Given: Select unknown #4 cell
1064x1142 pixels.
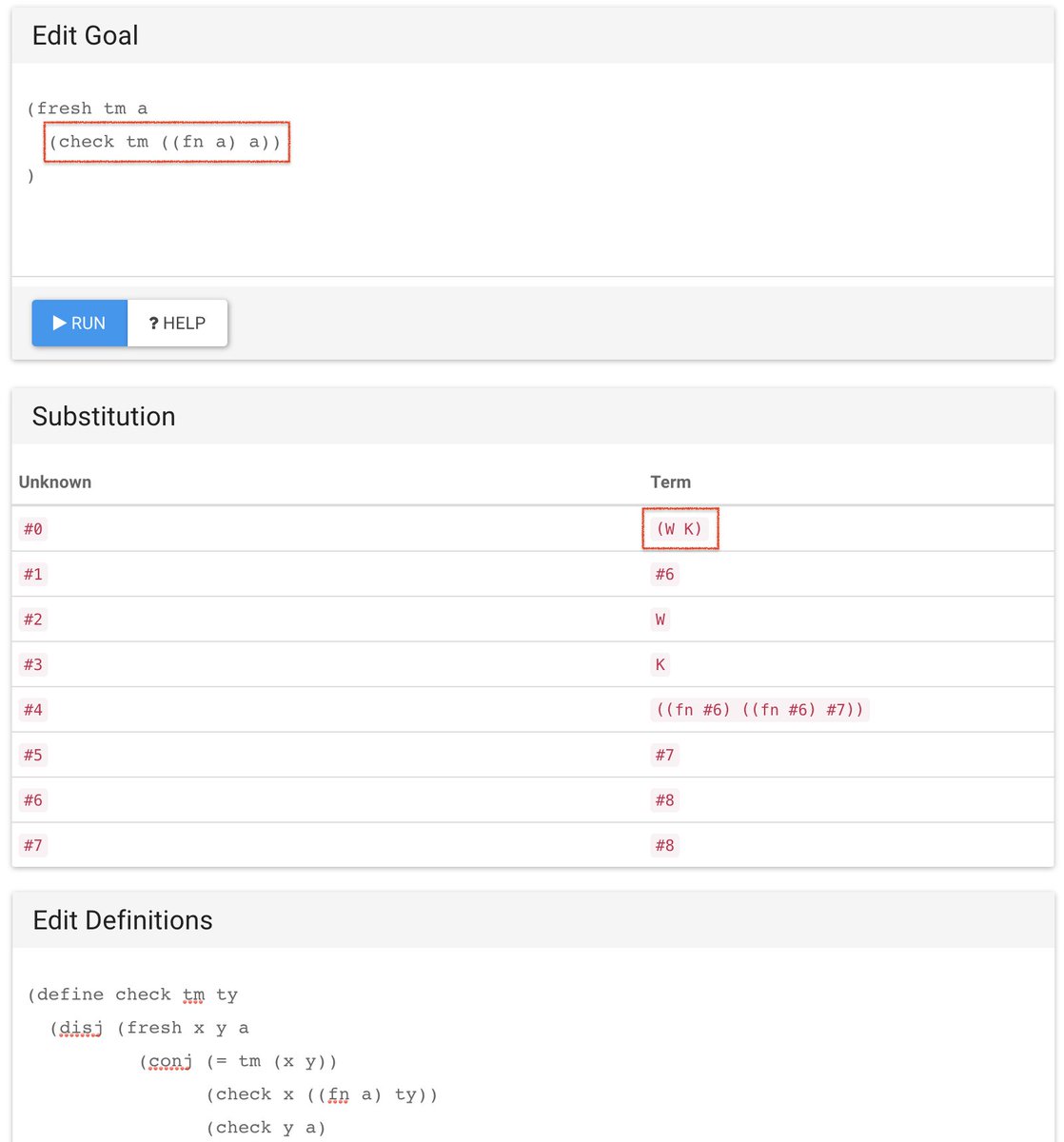Looking at the screenshot, I should pos(33,710).
